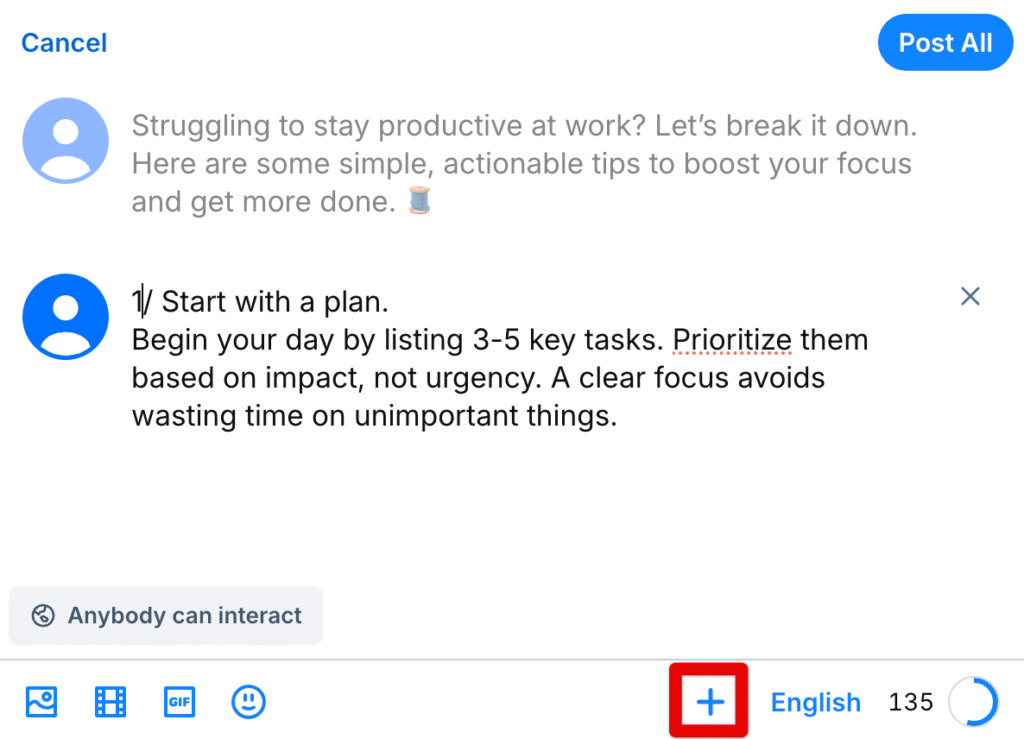The image size is (1024, 739).
Task: Open the emoji picker smiley icon
Action: [249, 702]
